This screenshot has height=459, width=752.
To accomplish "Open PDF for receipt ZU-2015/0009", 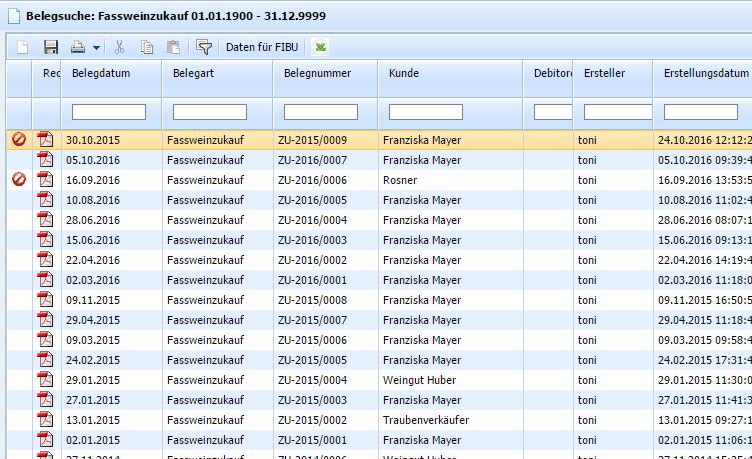I will (x=45, y=140).
